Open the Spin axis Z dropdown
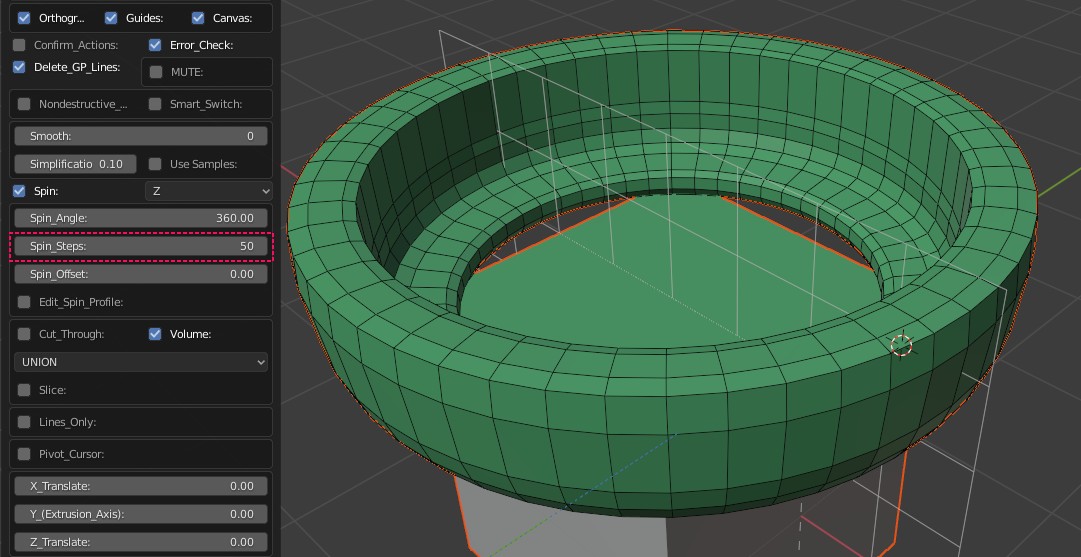The height and width of the screenshot is (557, 1081). (209, 191)
